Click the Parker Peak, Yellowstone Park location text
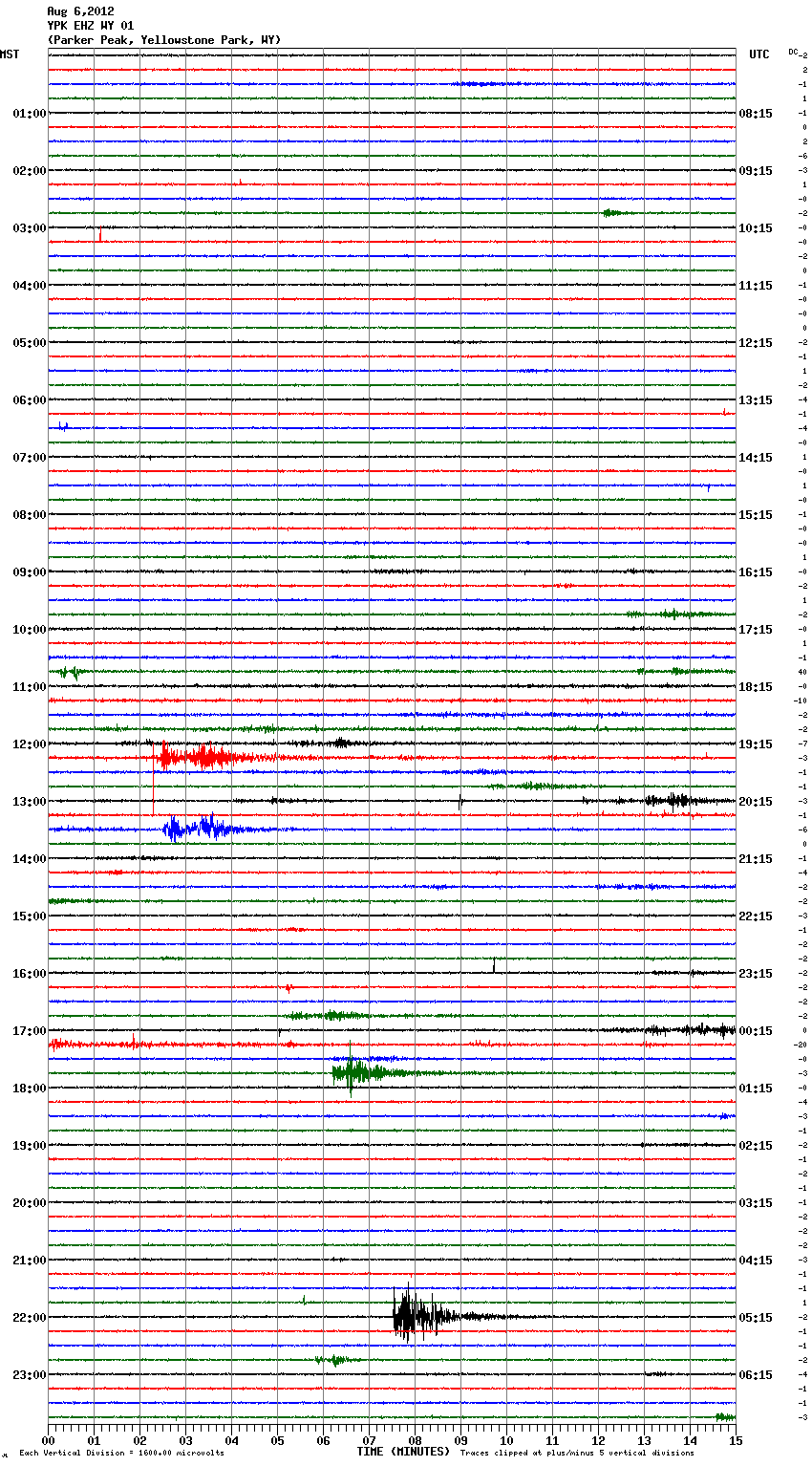812x1466 pixels. 163,40
